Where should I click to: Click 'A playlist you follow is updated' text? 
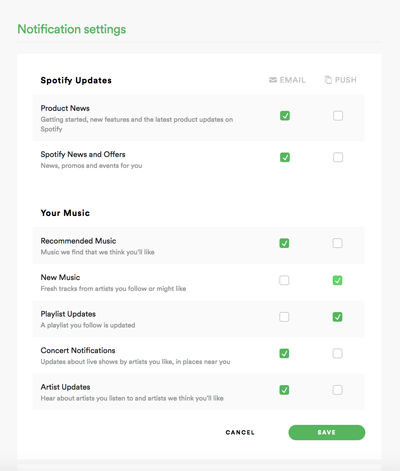pos(88,325)
